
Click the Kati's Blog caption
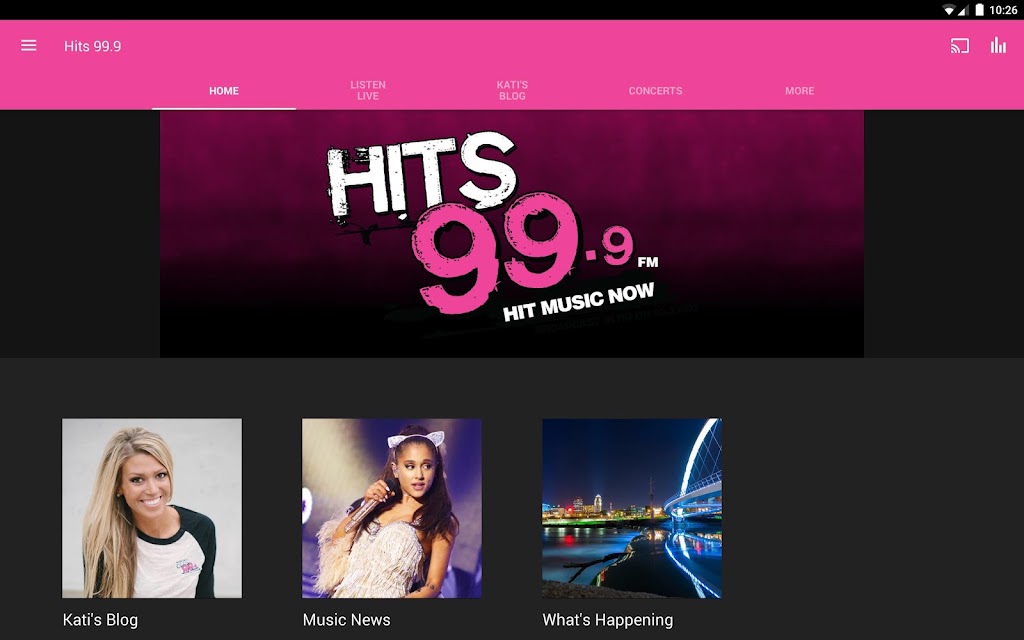[x=101, y=620]
